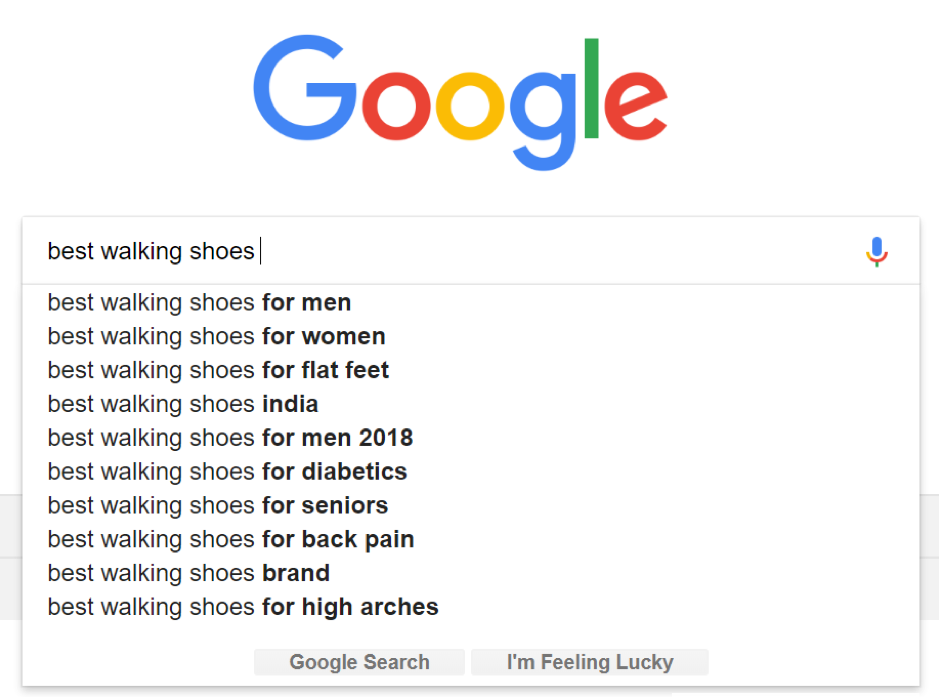Choose the "for men 2018" suggestion
The image size is (939, 697).
click(230, 438)
